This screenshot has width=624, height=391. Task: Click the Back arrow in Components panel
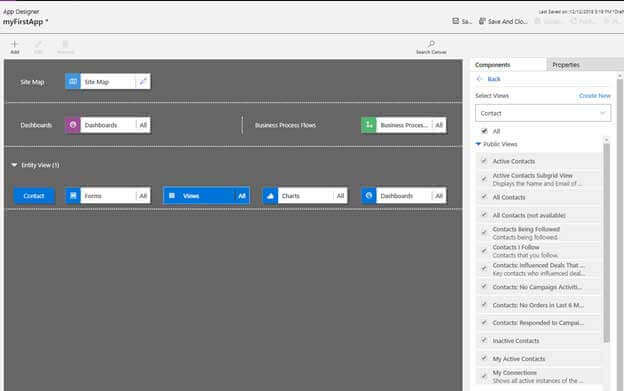[x=480, y=79]
